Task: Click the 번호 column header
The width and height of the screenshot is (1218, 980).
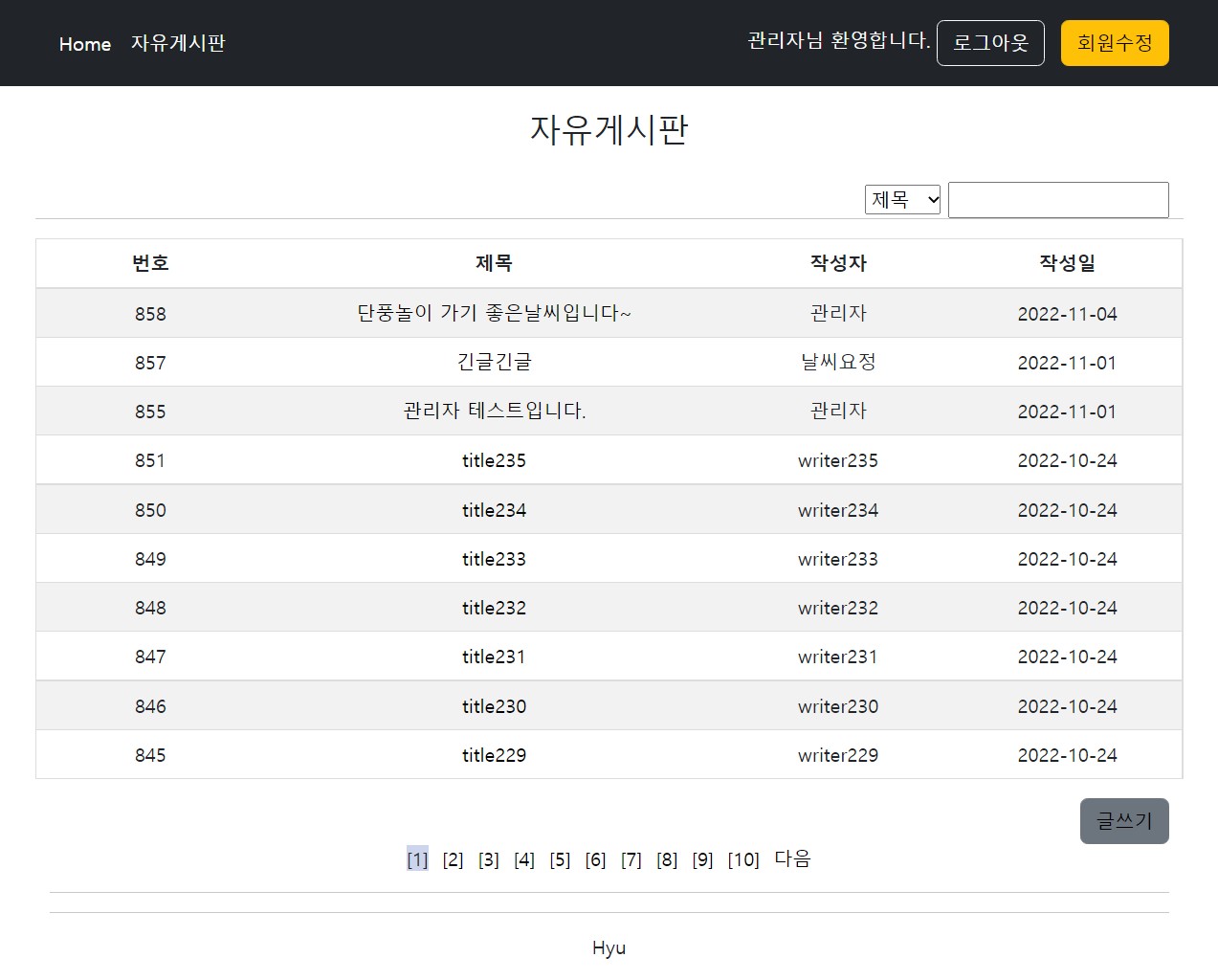Action: tap(150, 263)
